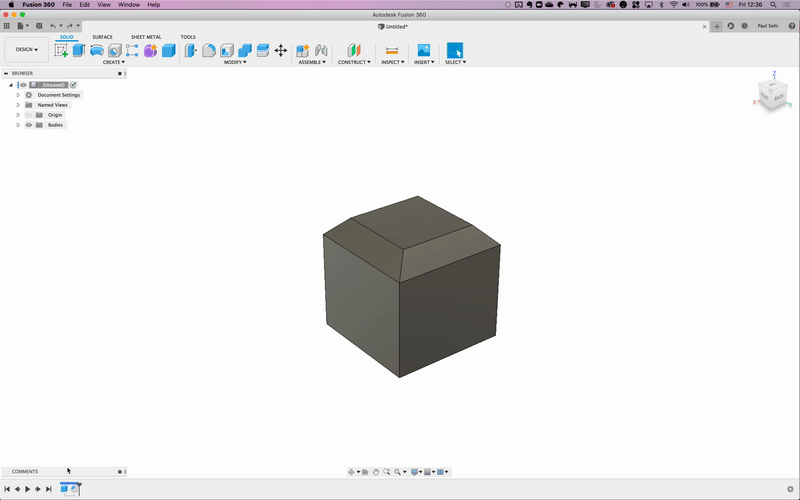Open the Job Status clock icon
Screen dimensions: 800x500
[744, 26]
